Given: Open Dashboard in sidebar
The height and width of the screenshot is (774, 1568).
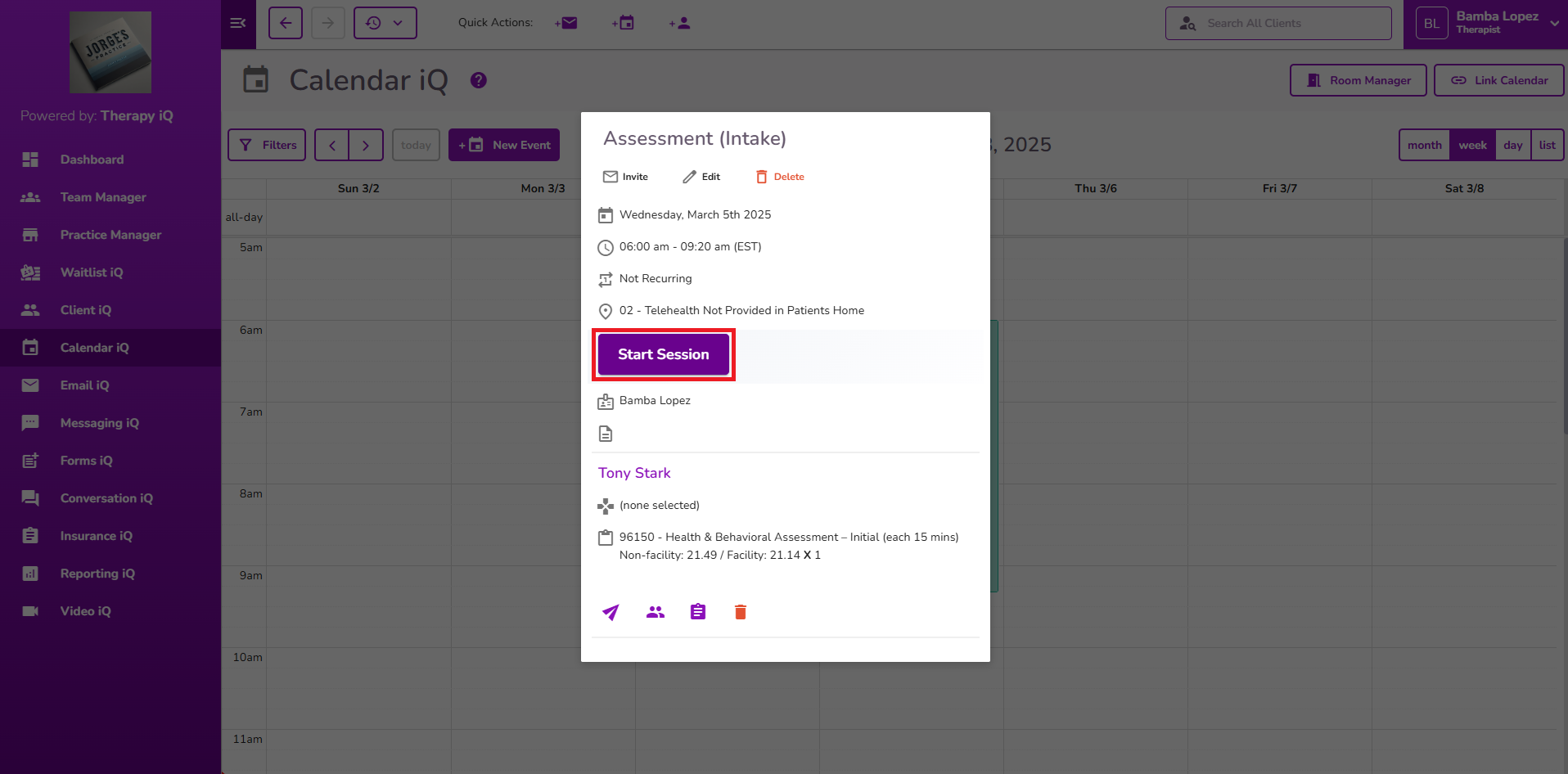Looking at the screenshot, I should tap(110, 160).
